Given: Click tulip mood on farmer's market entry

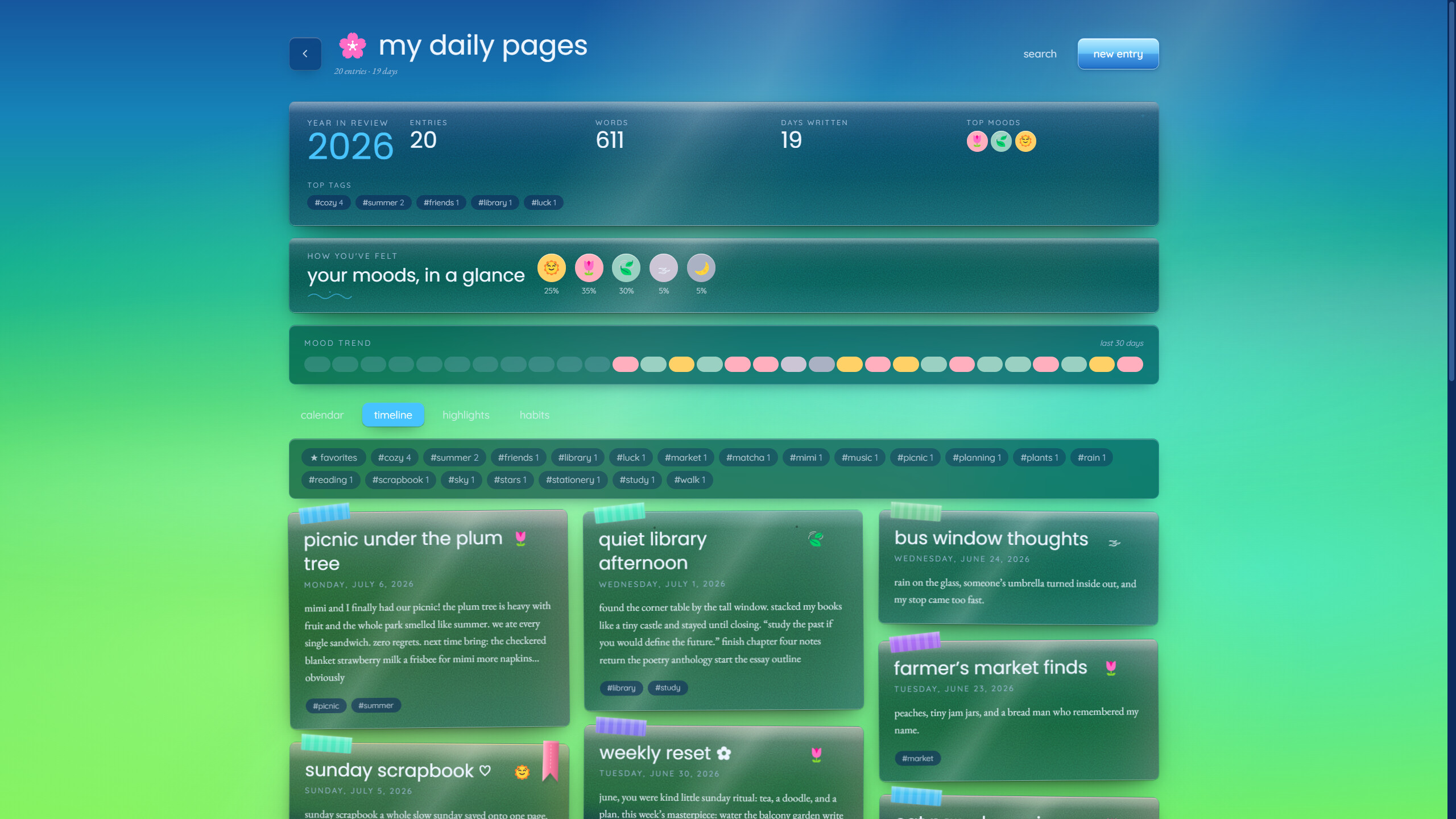Looking at the screenshot, I should point(1111,668).
